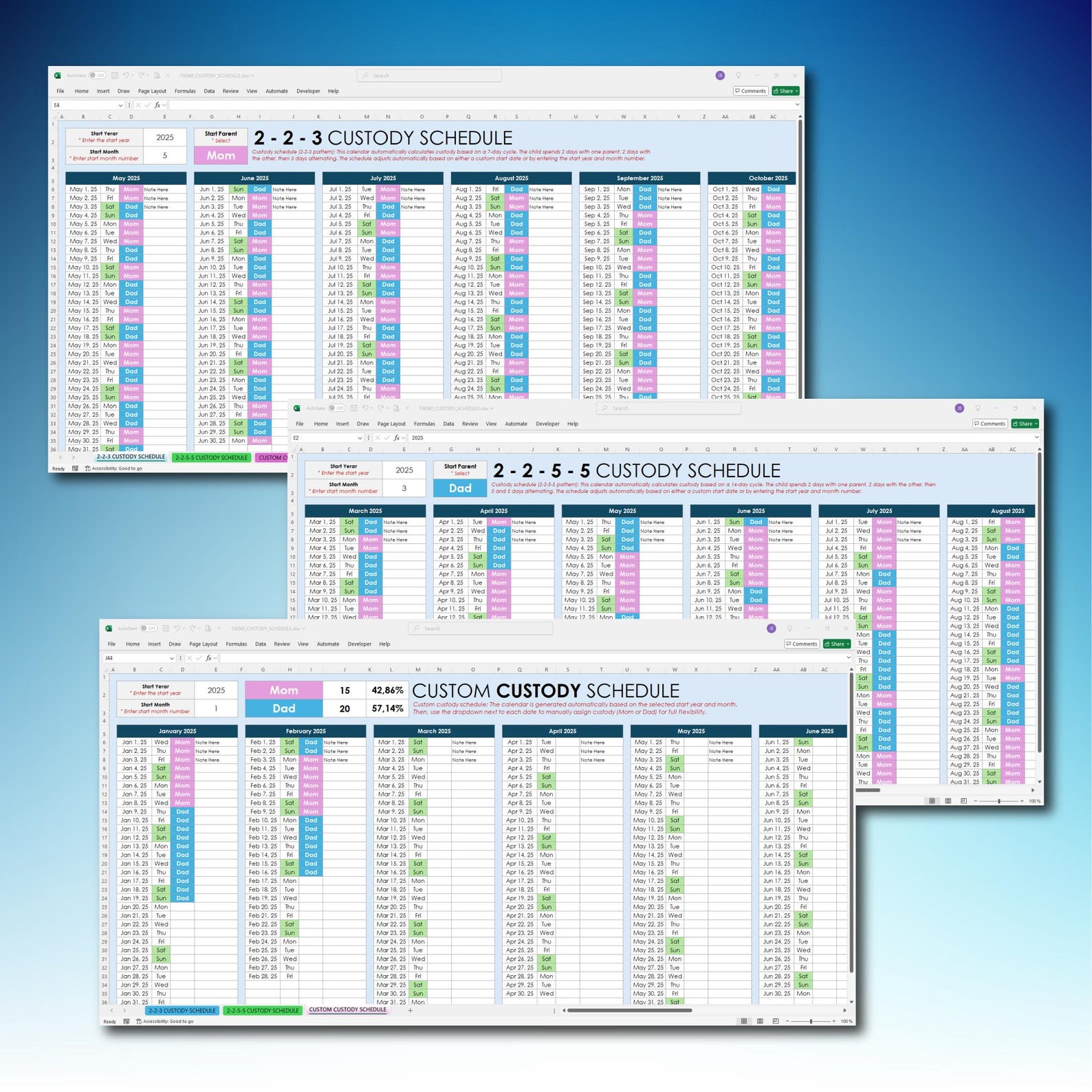1092x1092 pixels.
Task: Toggle AutoSave in the Custom schedule window
Action: point(149,629)
